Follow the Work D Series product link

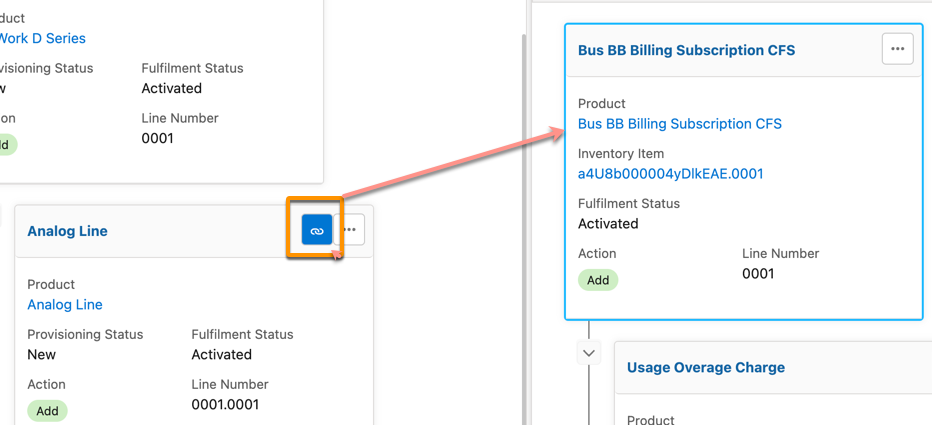click(42, 38)
